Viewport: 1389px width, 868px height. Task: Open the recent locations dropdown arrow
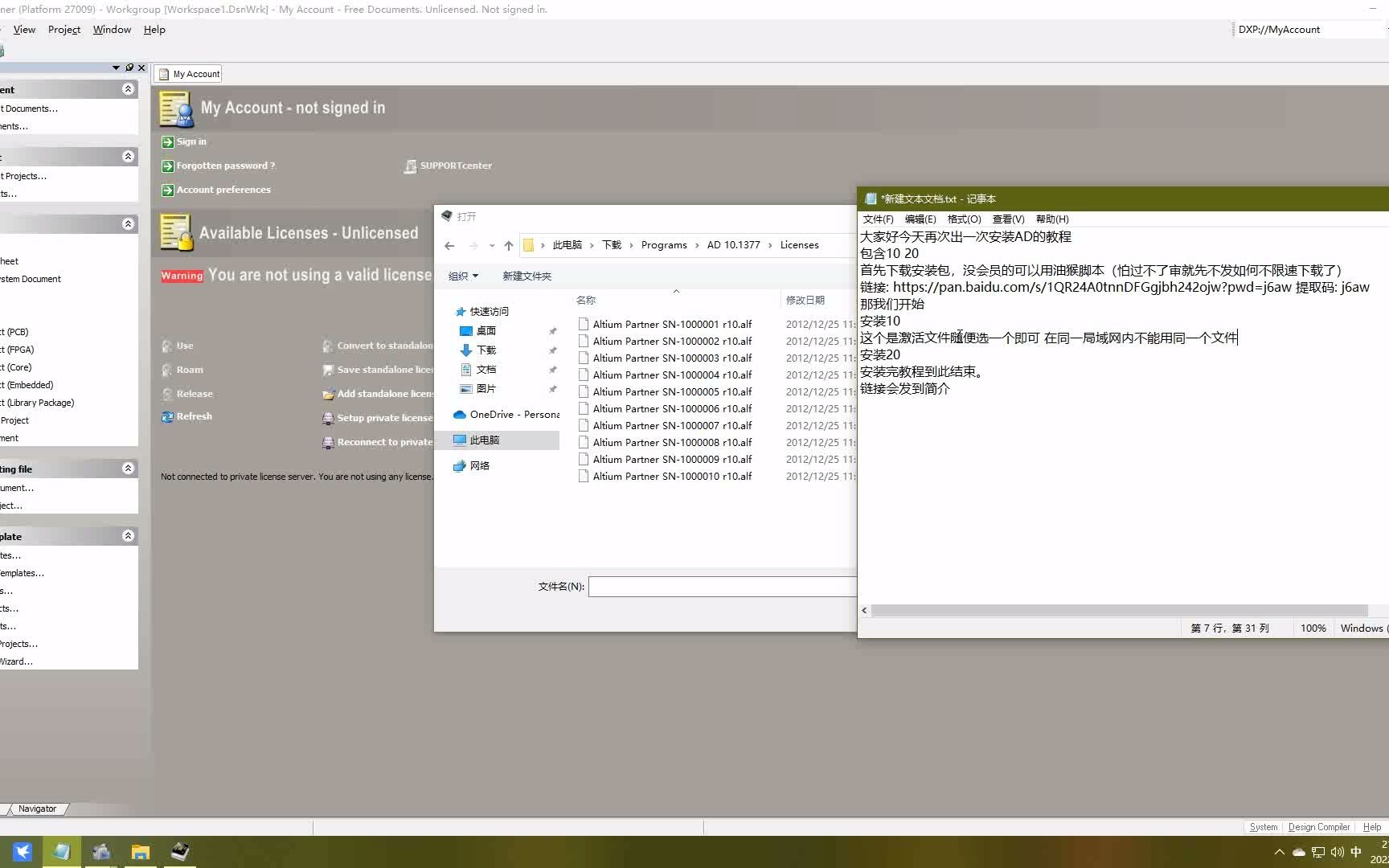[491, 246]
